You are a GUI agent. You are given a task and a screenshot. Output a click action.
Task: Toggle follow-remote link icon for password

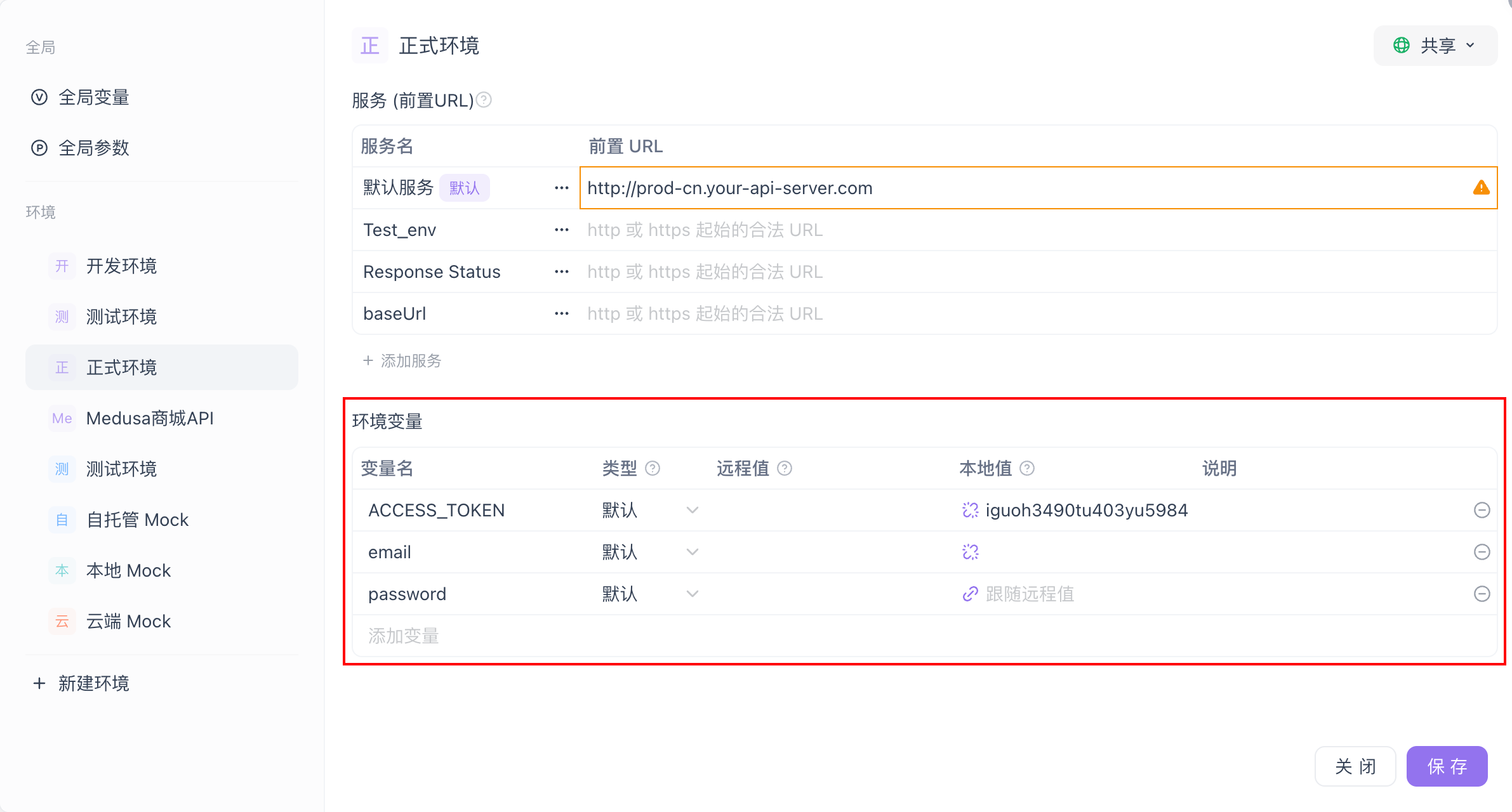(970, 594)
